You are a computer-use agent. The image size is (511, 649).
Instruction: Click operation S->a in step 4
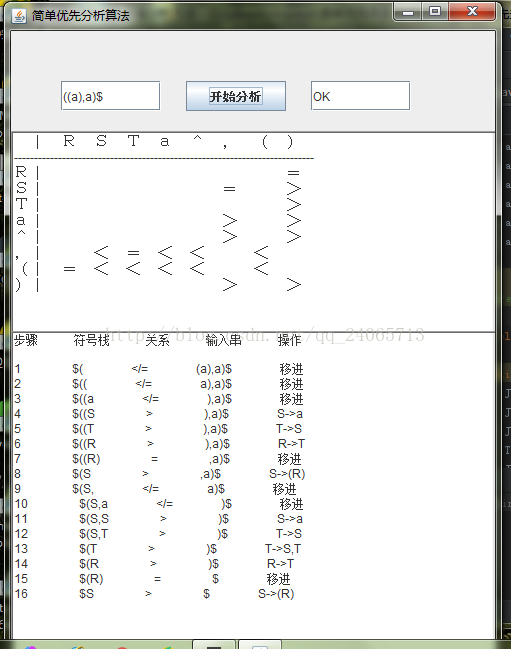(x=290, y=414)
